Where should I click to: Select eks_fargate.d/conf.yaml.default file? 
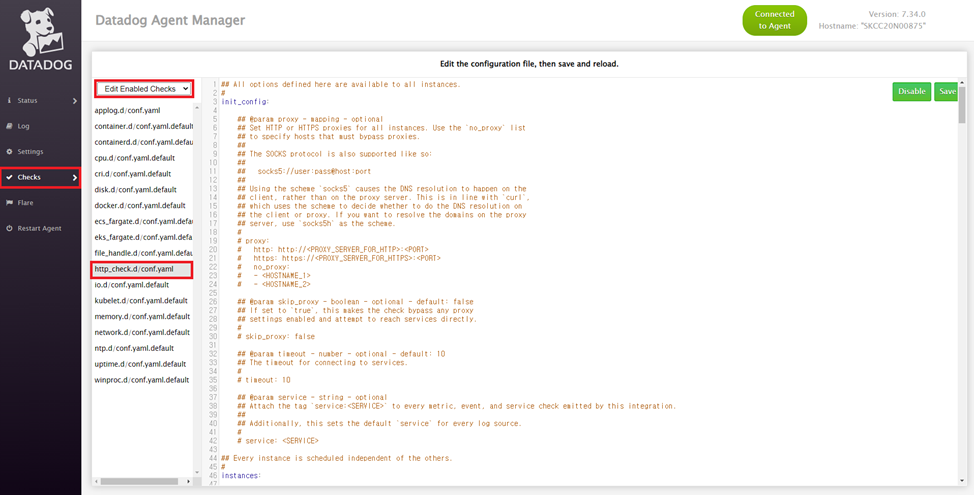(x=143, y=237)
